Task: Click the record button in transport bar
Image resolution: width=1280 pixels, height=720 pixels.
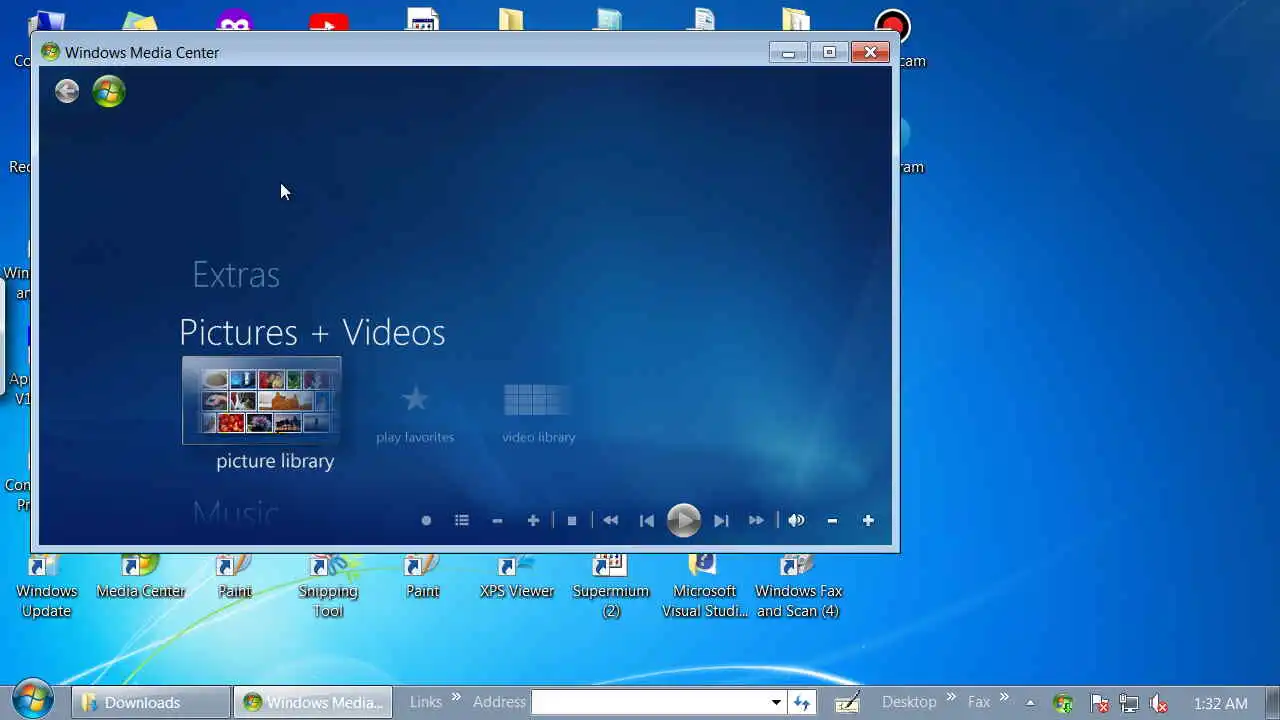Action: coord(426,520)
